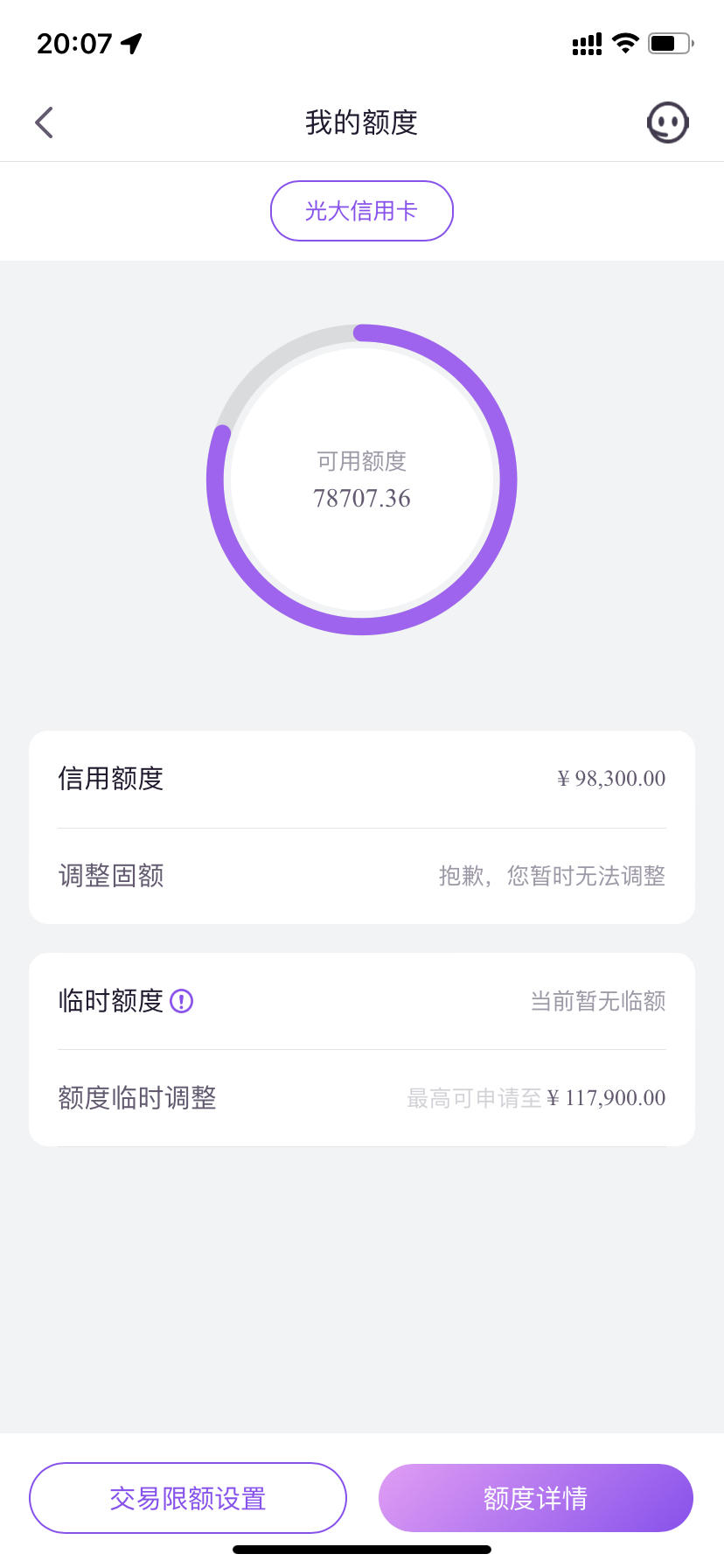Open the 信用额度 row
This screenshot has height=1568, width=724.
362,779
